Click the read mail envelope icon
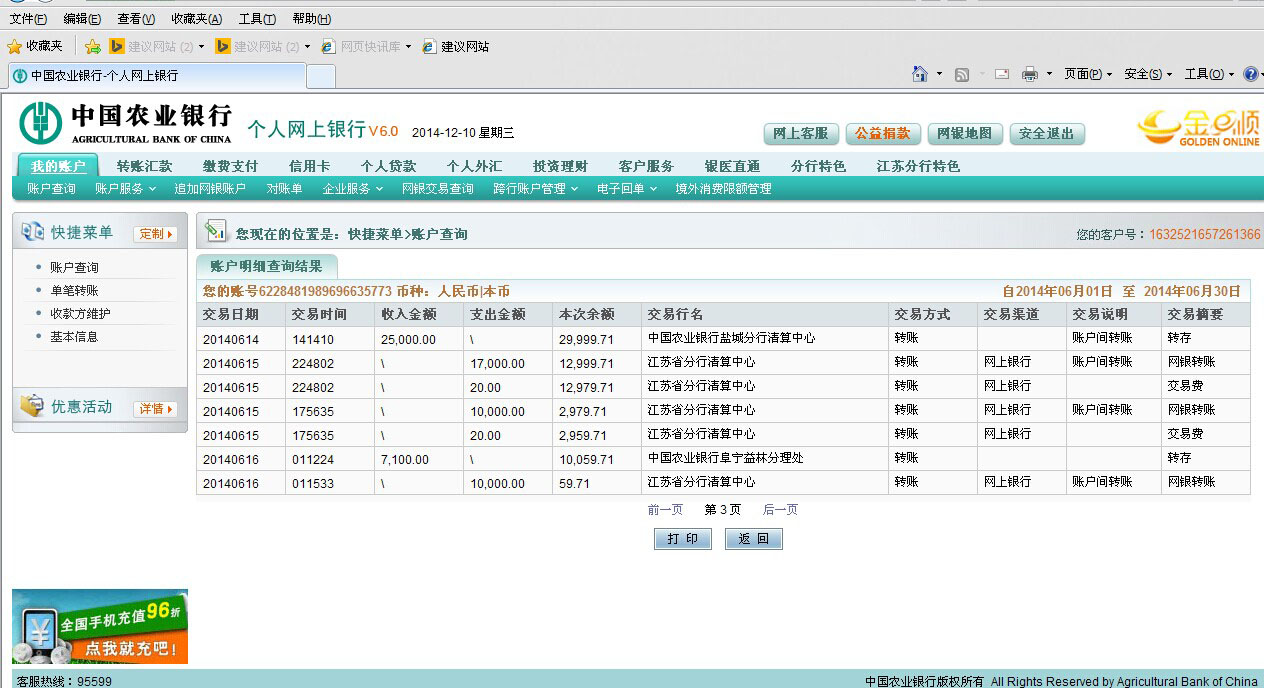The height and width of the screenshot is (688, 1264). (x=1002, y=75)
